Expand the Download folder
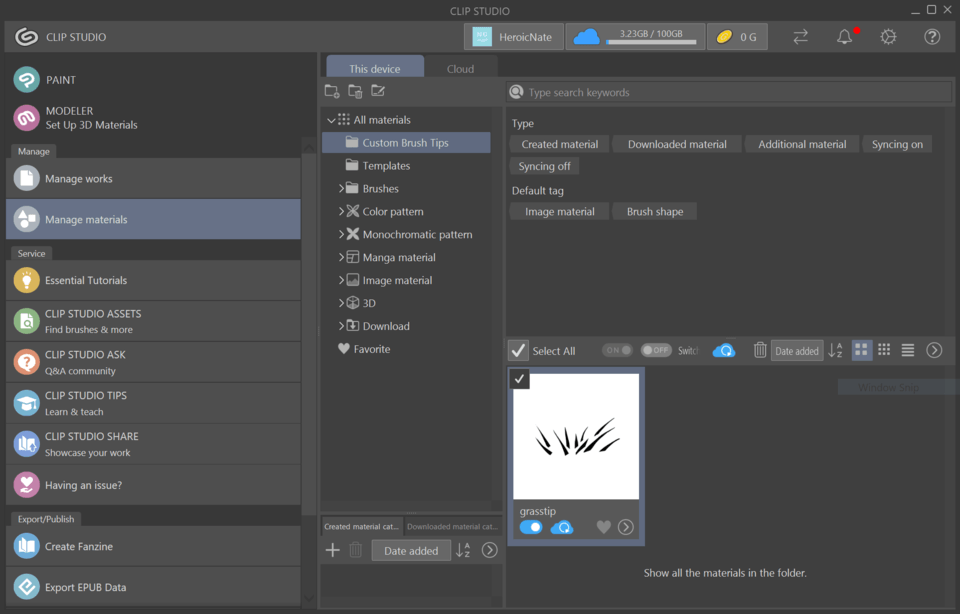This screenshot has width=960, height=614. (341, 326)
